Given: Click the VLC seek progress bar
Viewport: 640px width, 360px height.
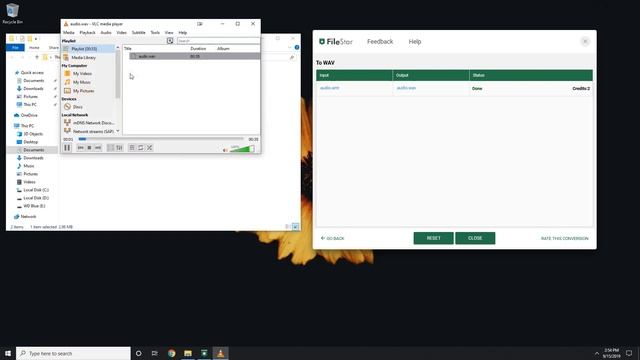Looking at the screenshot, I should pyautogui.click(x=161, y=139).
